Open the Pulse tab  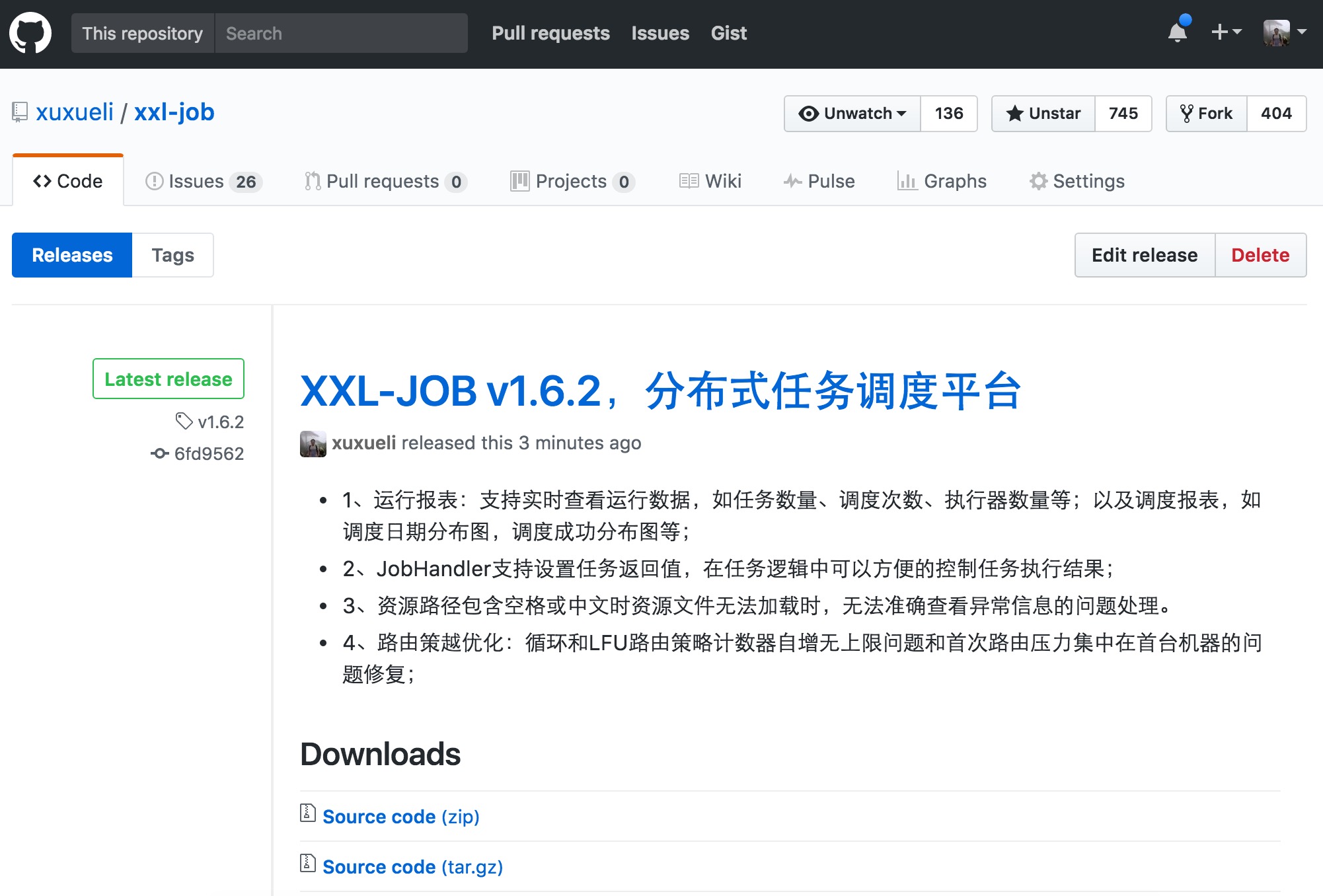[819, 181]
